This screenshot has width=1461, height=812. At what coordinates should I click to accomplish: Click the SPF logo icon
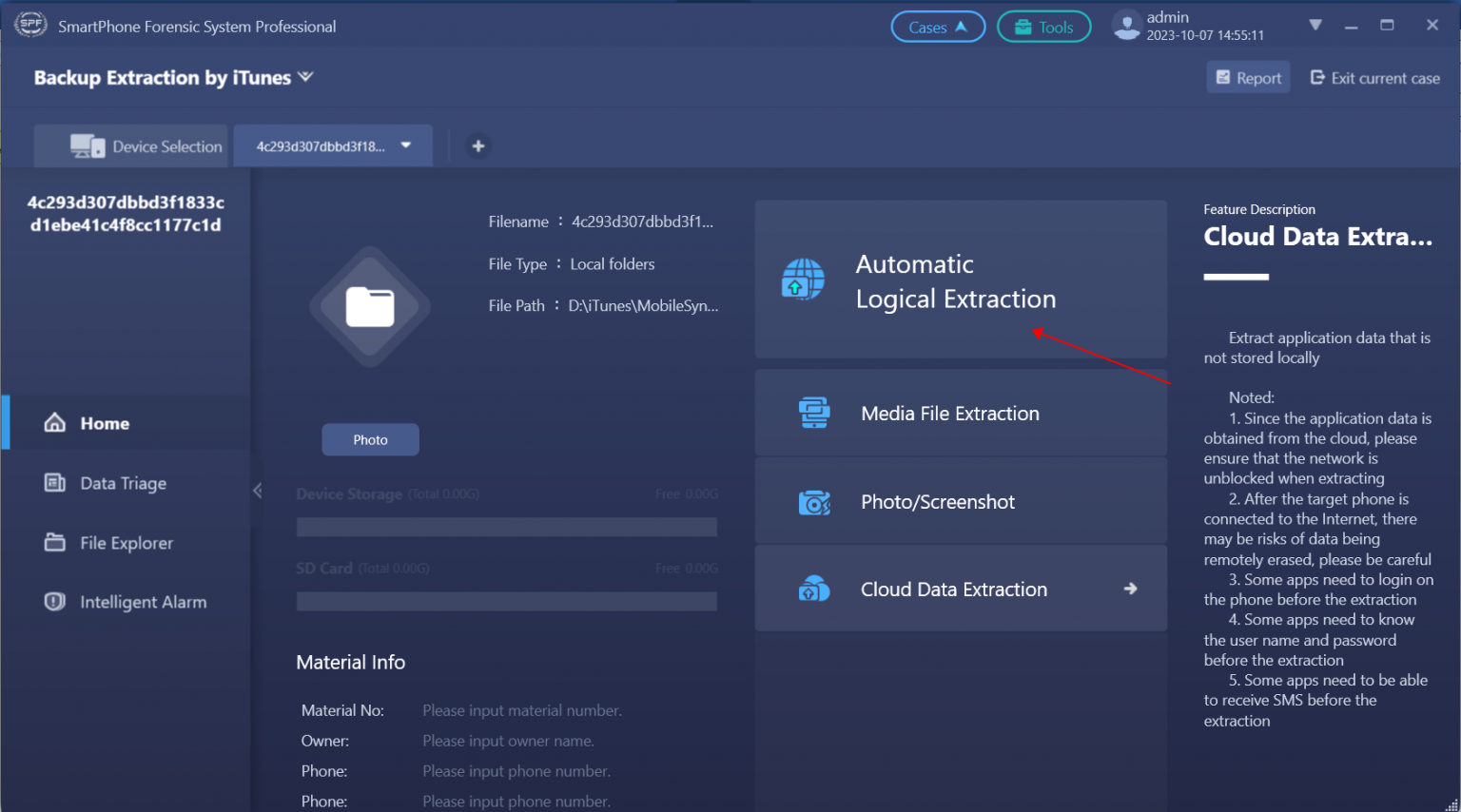tap(29, 24)
